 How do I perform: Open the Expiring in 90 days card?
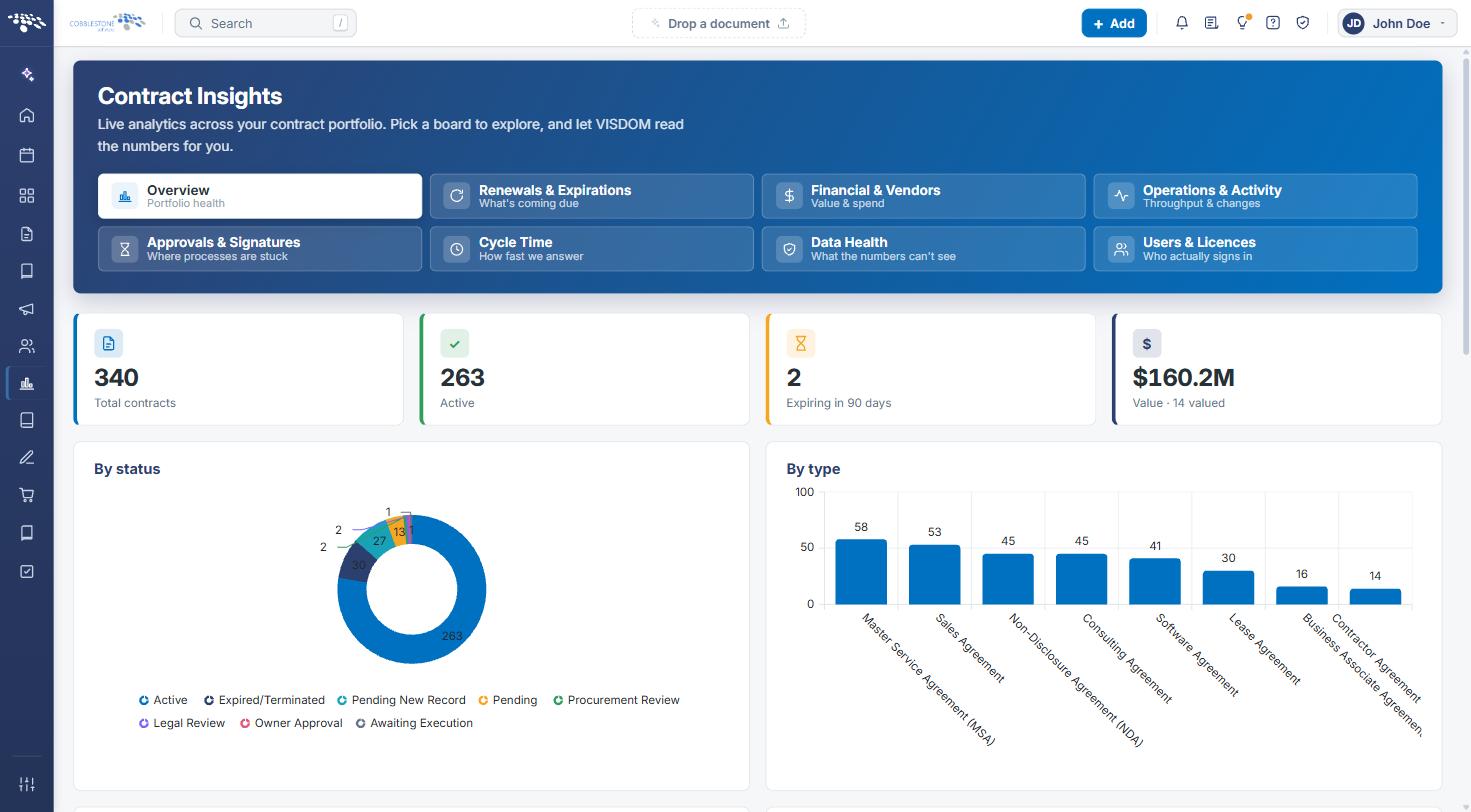pyautogui.click(x=931, y=369)
